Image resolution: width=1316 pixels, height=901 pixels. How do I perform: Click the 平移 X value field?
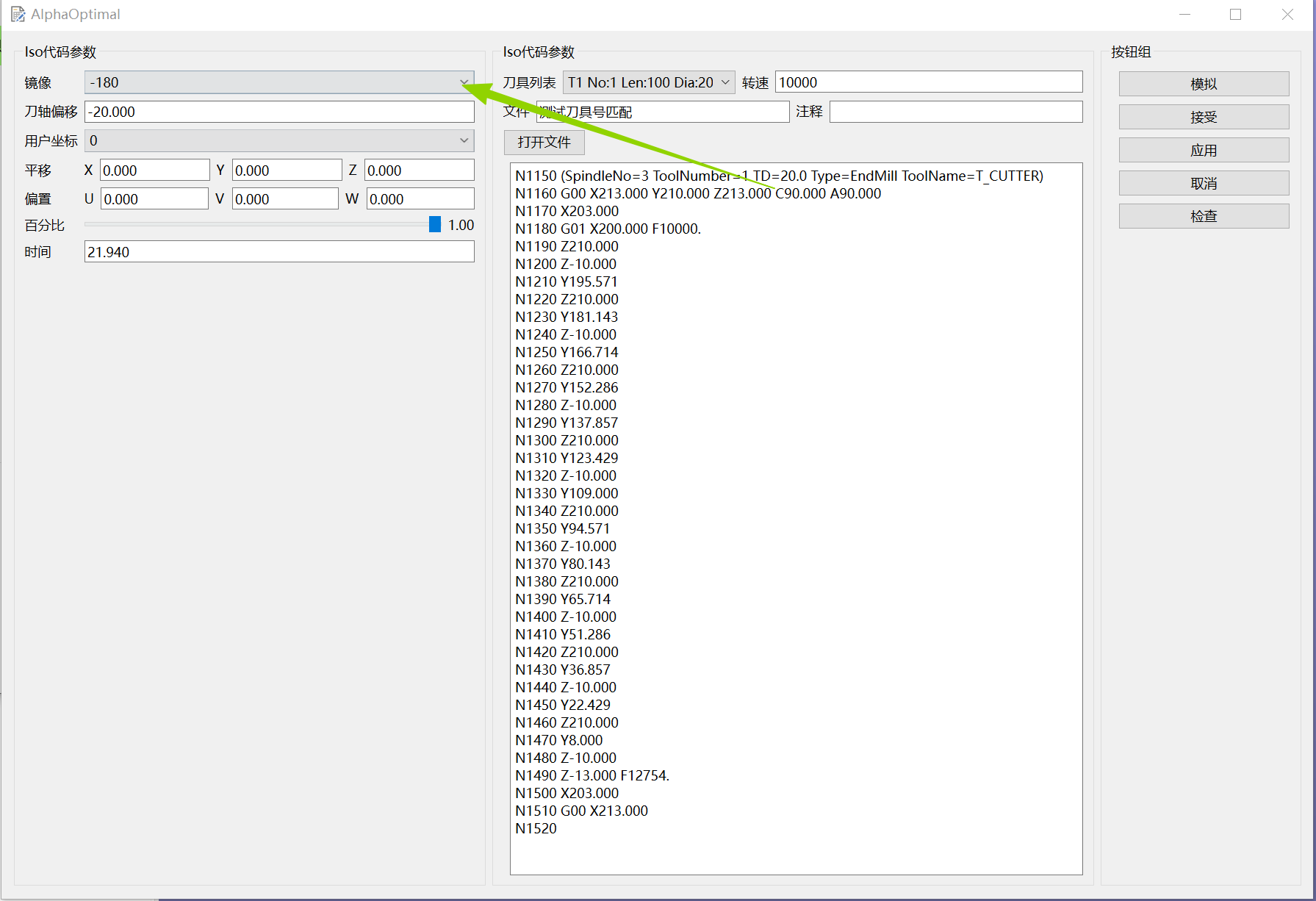[x=154, y=170]
